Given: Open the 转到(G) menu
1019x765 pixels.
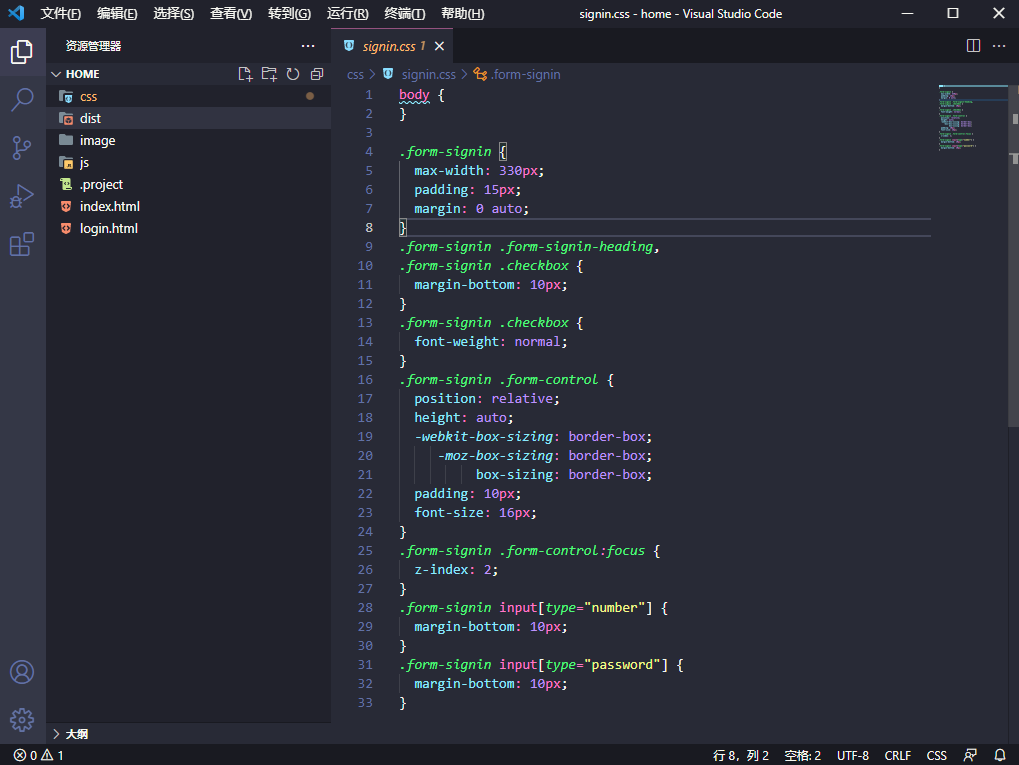Looking at the screenshot, I should click(289, 14).
